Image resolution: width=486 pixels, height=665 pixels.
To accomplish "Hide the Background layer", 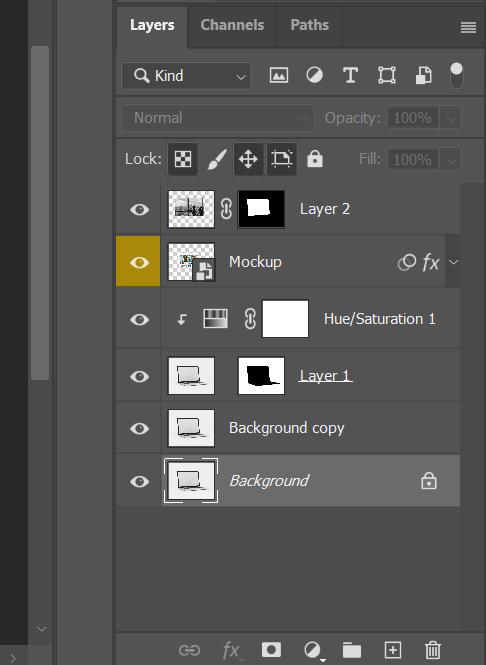I will point(140,481).
